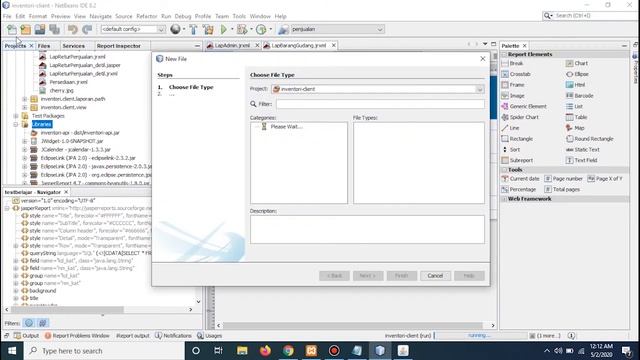
Task: Select the Ellipse palette element
Action: (x=577, y=74)
